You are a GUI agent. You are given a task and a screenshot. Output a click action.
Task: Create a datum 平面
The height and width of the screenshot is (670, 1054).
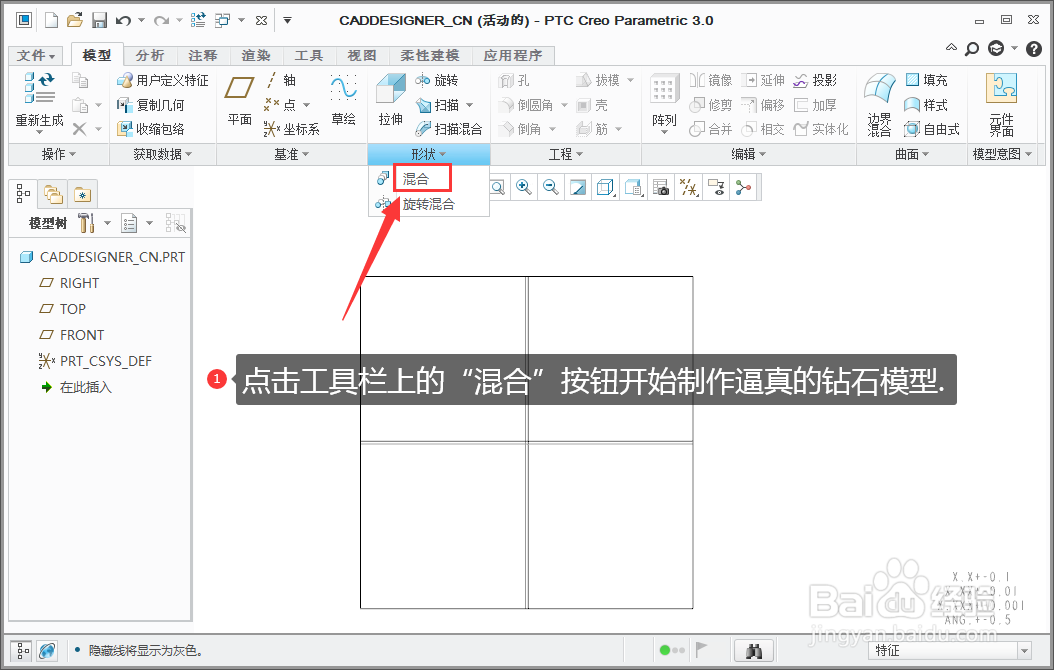point(239,101)
